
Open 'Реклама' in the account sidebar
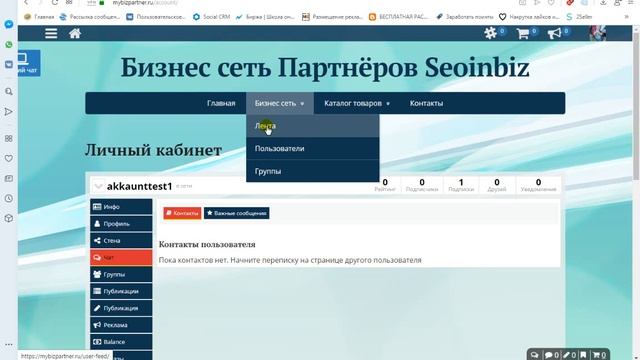point(121,325)
